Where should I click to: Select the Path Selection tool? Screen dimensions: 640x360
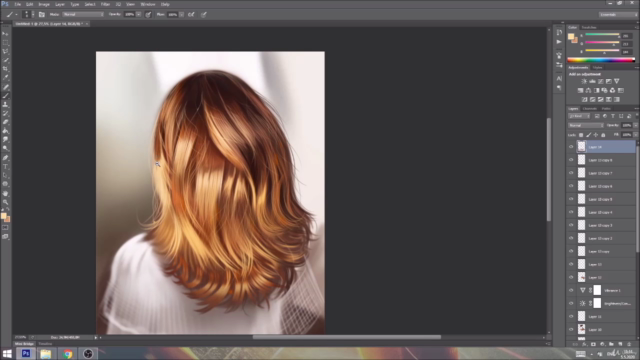point(5,175)
